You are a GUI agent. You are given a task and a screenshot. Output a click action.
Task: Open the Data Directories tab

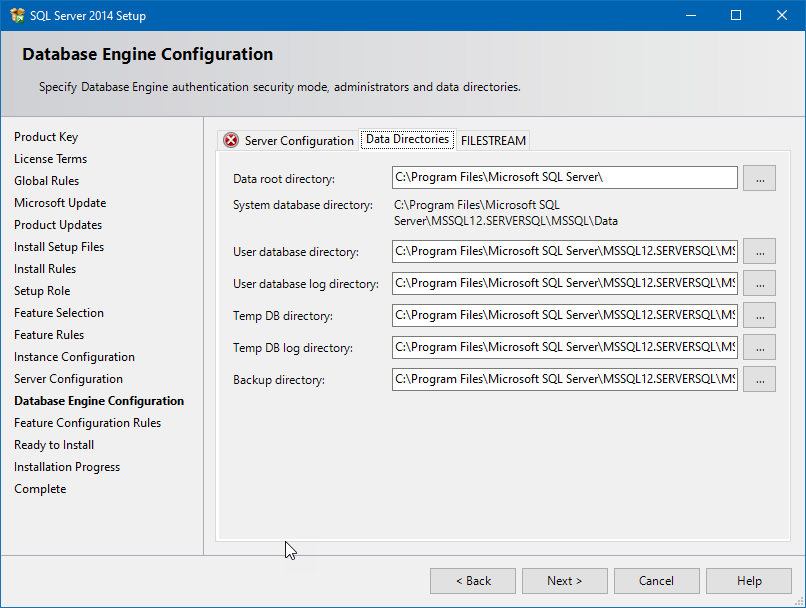pyautogui.click(x=407, y=140)
